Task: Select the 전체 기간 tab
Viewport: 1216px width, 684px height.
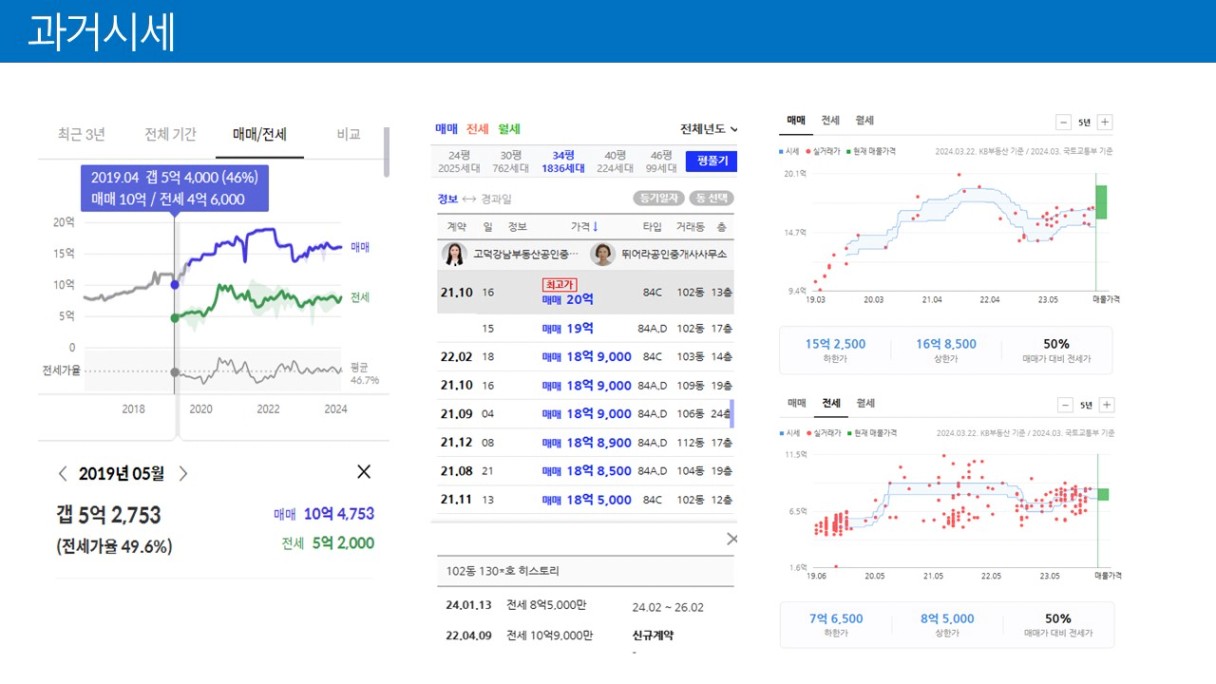Action: click(x=170, y=134)
